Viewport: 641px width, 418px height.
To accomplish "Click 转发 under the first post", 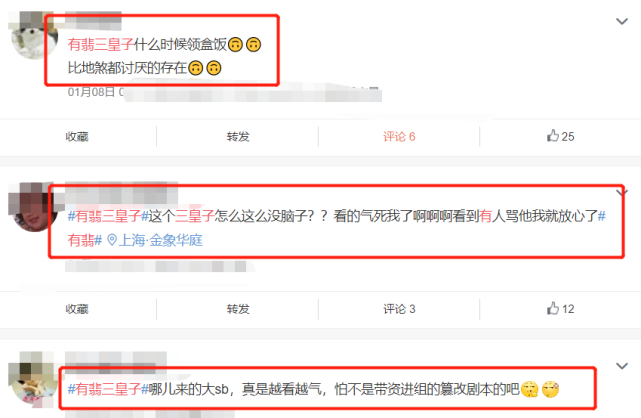I will pos(238,136).
